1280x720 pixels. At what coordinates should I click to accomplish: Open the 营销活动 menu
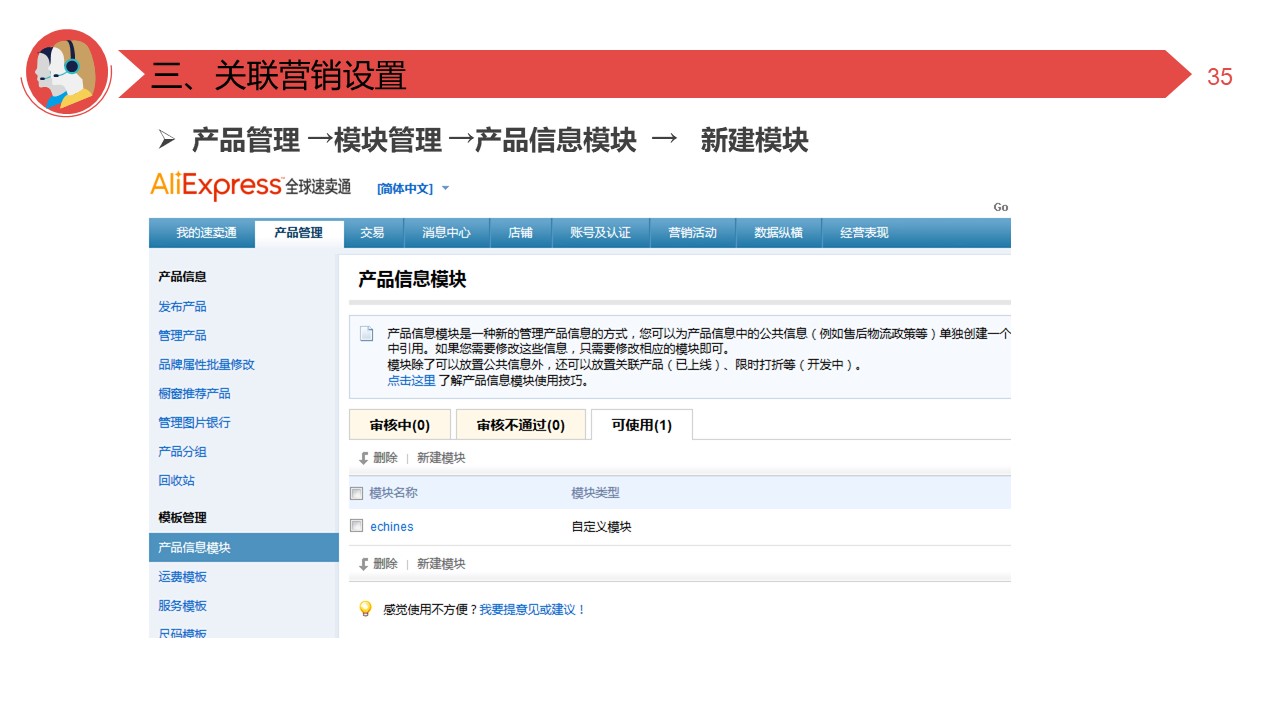[x=692, y=233]
